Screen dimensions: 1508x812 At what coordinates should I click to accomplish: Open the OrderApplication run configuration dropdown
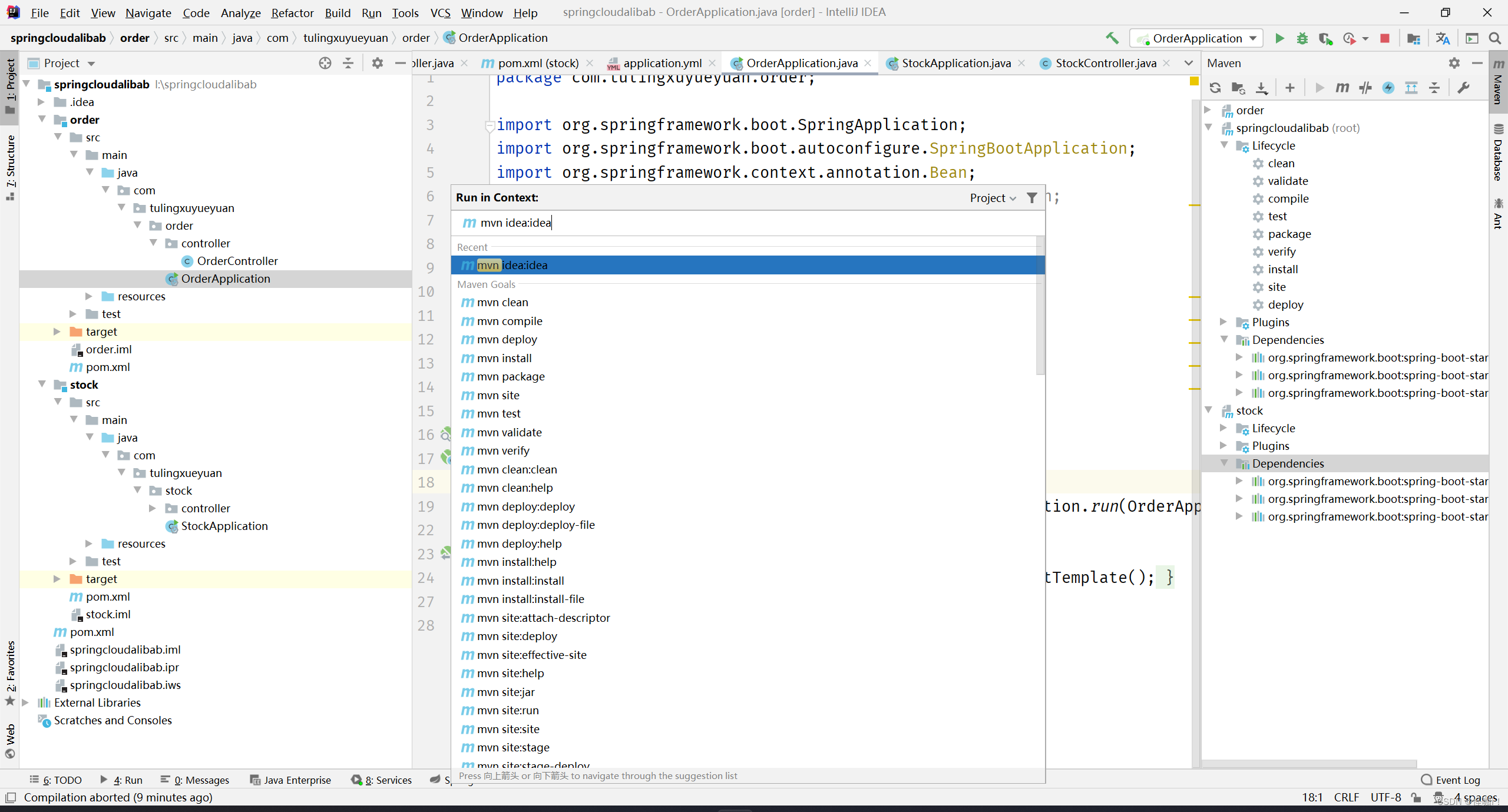(1196, 38)
